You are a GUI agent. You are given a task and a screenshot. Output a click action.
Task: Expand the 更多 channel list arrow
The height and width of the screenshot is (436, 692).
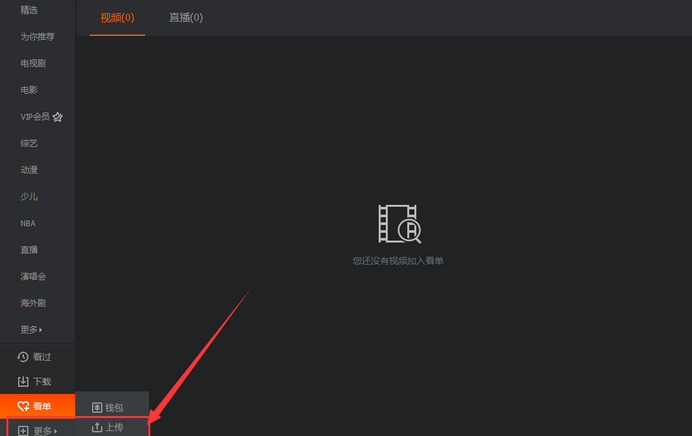pos(41,330)
